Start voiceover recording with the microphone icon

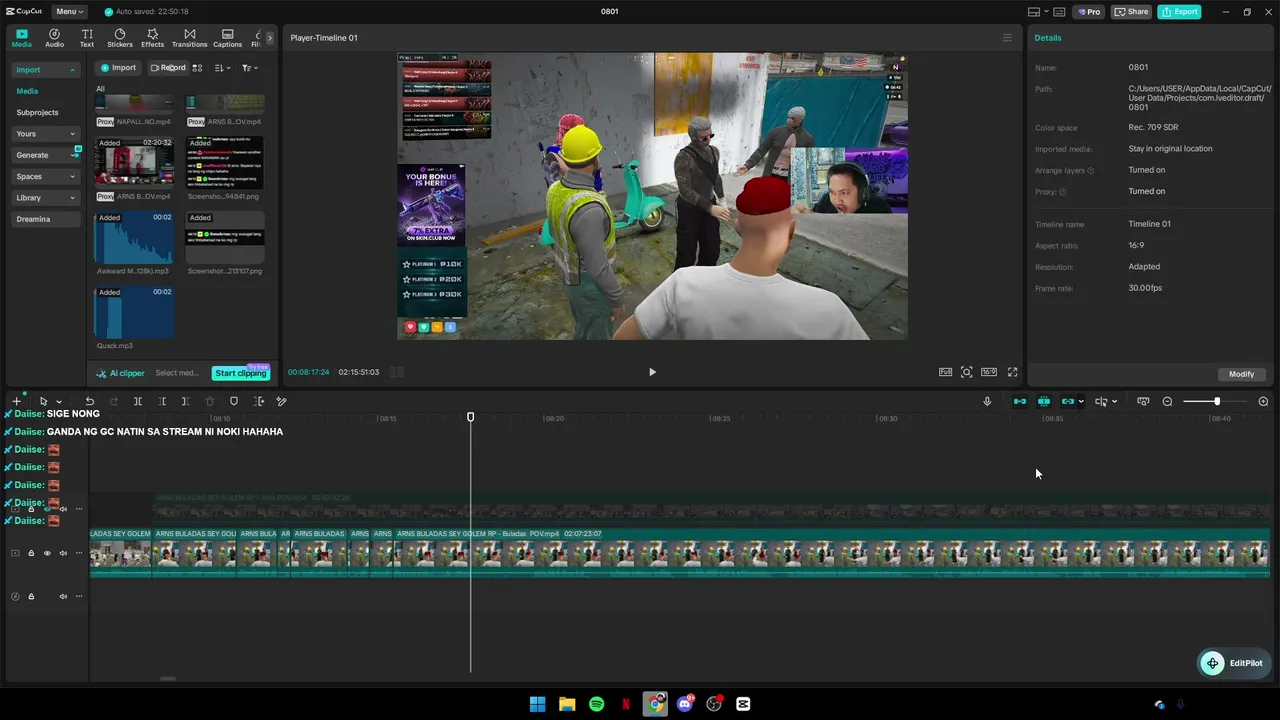pyautogui.click(x=987, y=401)
